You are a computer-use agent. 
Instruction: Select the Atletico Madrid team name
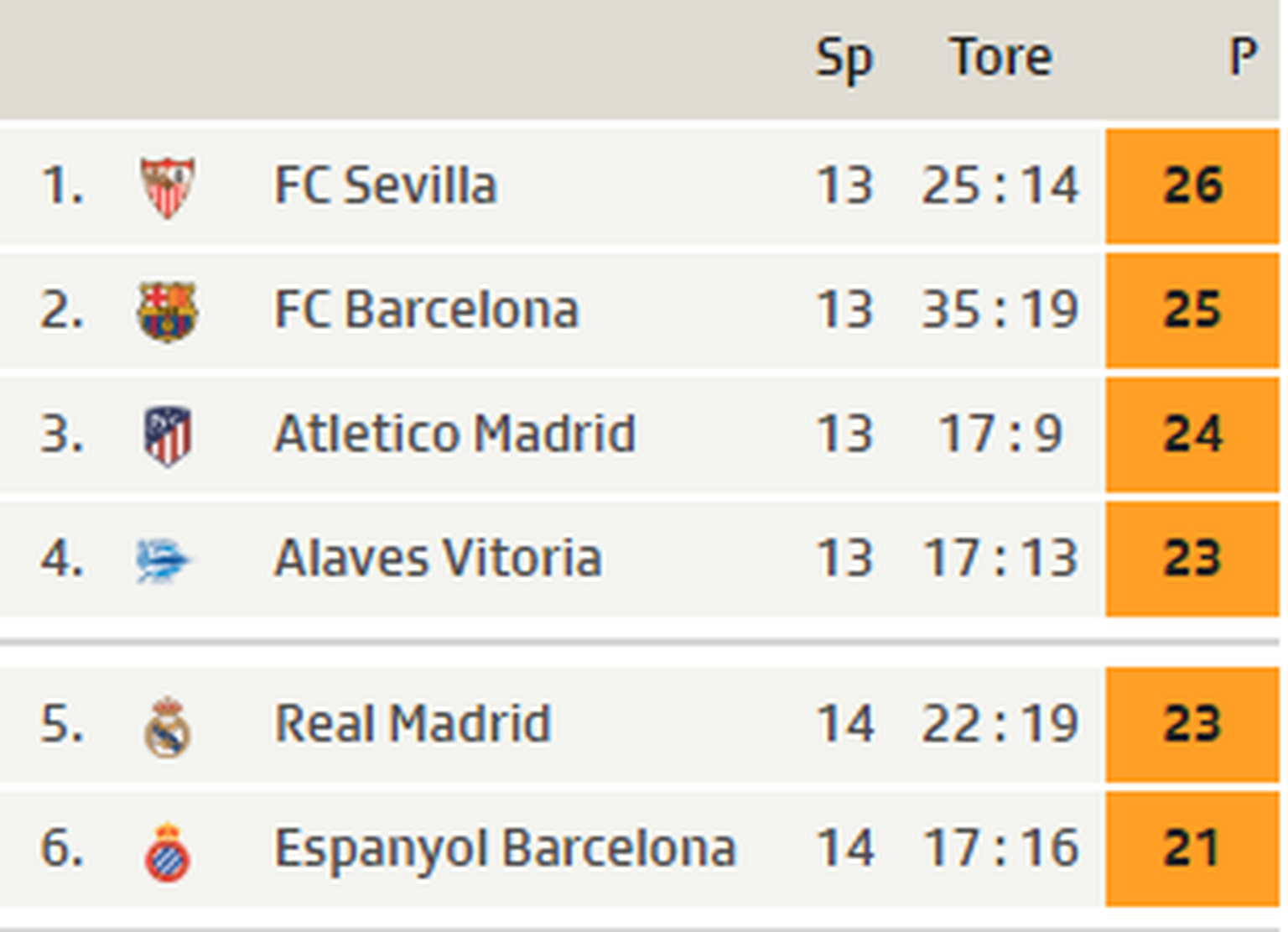(455, 434)
